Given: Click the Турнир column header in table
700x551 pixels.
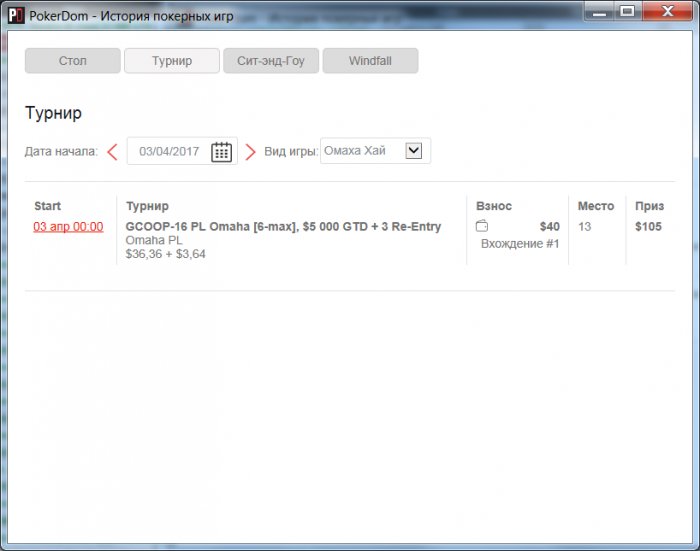Looking at the screenshot, I should [147, 206].
